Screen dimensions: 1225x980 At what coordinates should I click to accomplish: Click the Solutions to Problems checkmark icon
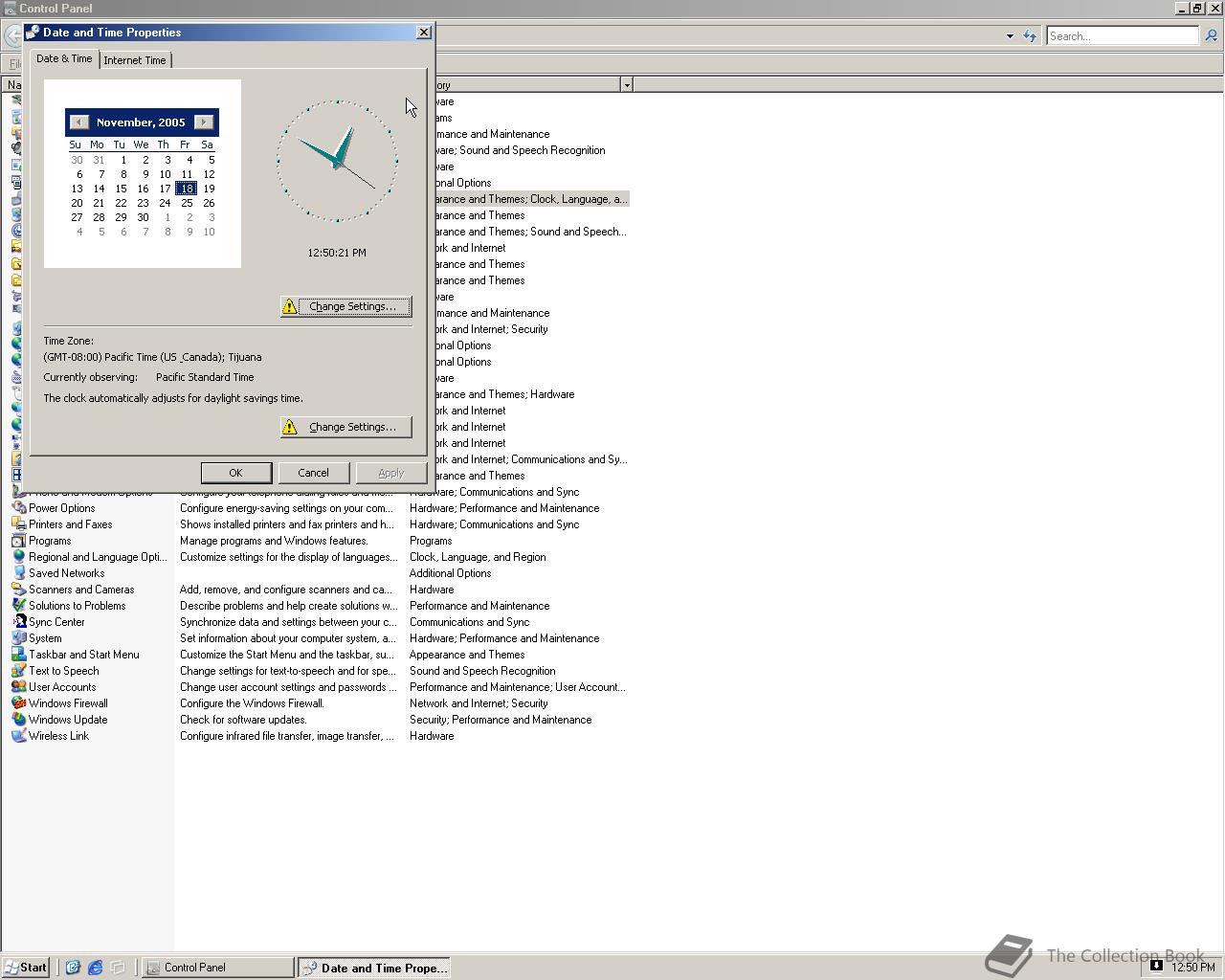[18, 606]
